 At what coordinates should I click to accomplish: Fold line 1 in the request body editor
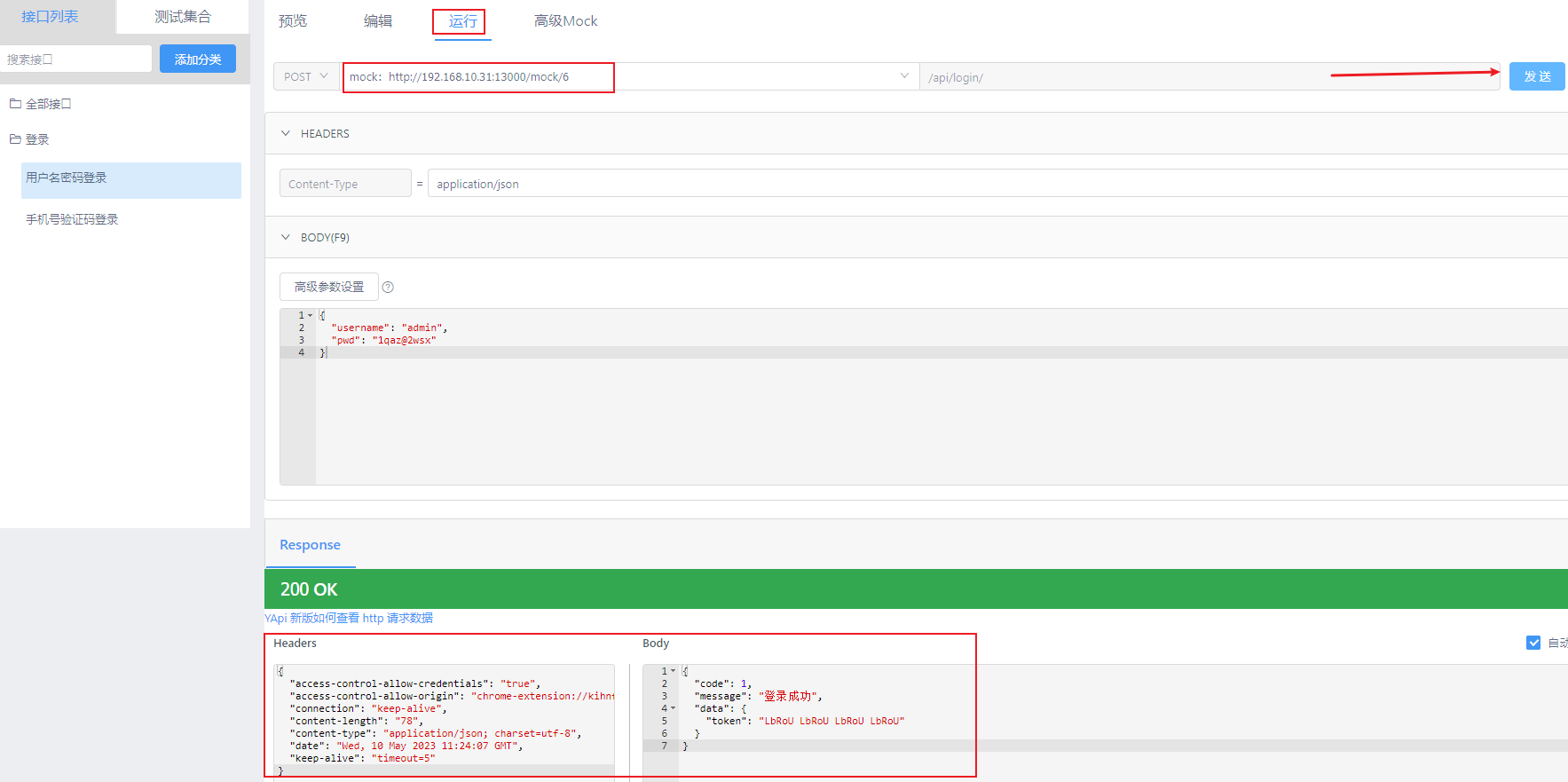311,315
